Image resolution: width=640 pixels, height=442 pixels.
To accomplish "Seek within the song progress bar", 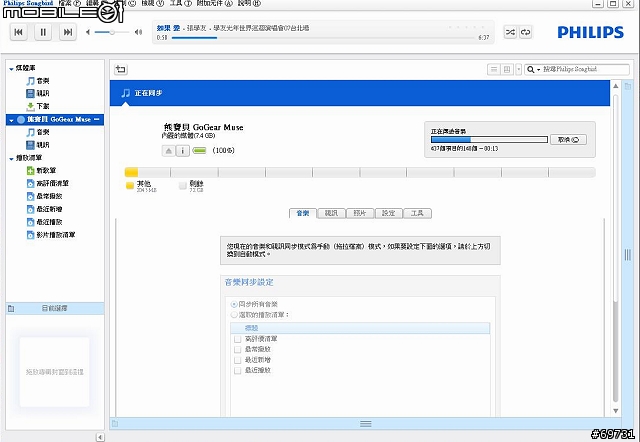I will tap(324, 38).
